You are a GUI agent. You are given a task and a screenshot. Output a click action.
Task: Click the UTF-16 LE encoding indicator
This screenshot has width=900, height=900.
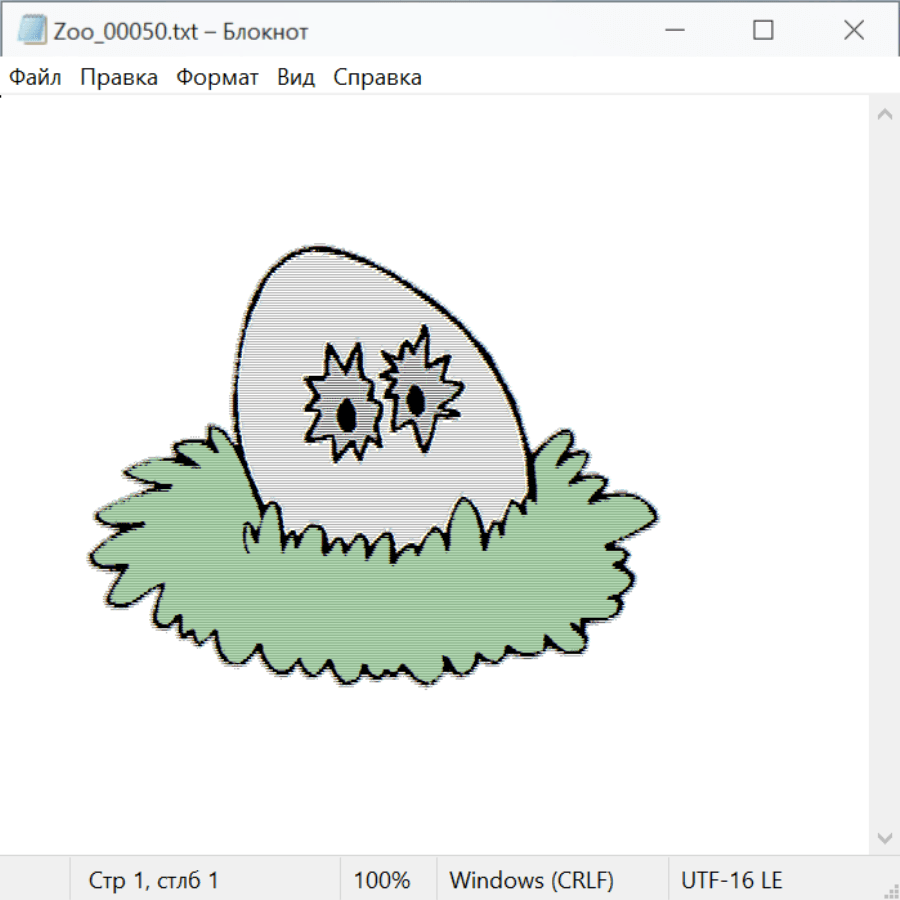pos(732,881)
